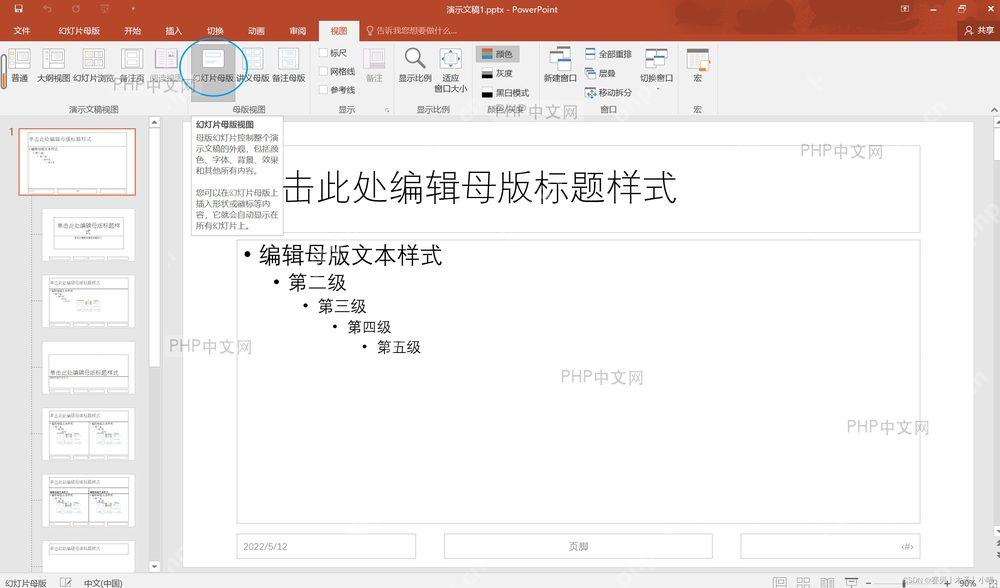Screen dimensions: 1000x588
Task: Select the second layout thumbnail (title slide layout)
Action: point(89,235)
